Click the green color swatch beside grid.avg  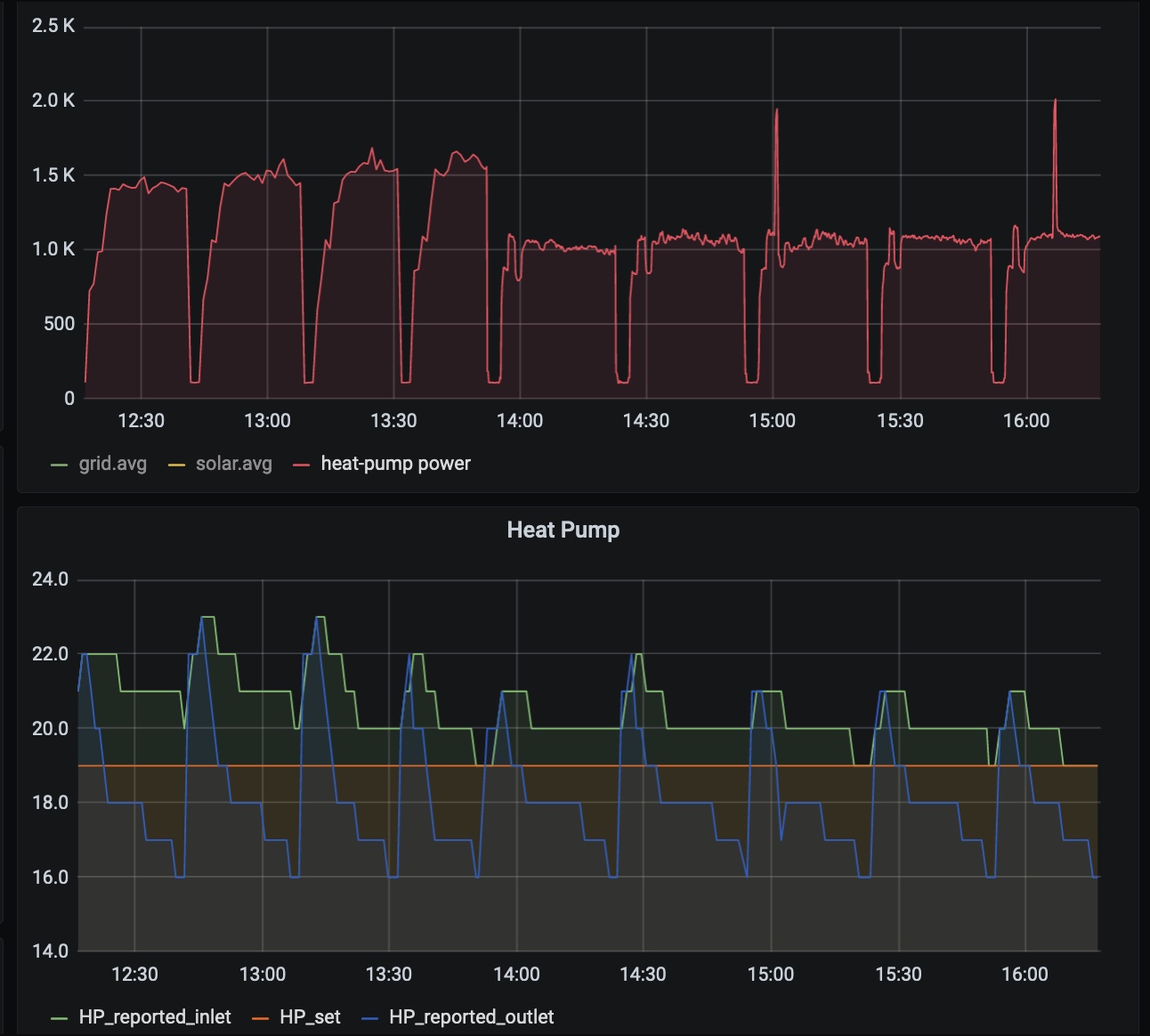(60, 465)
